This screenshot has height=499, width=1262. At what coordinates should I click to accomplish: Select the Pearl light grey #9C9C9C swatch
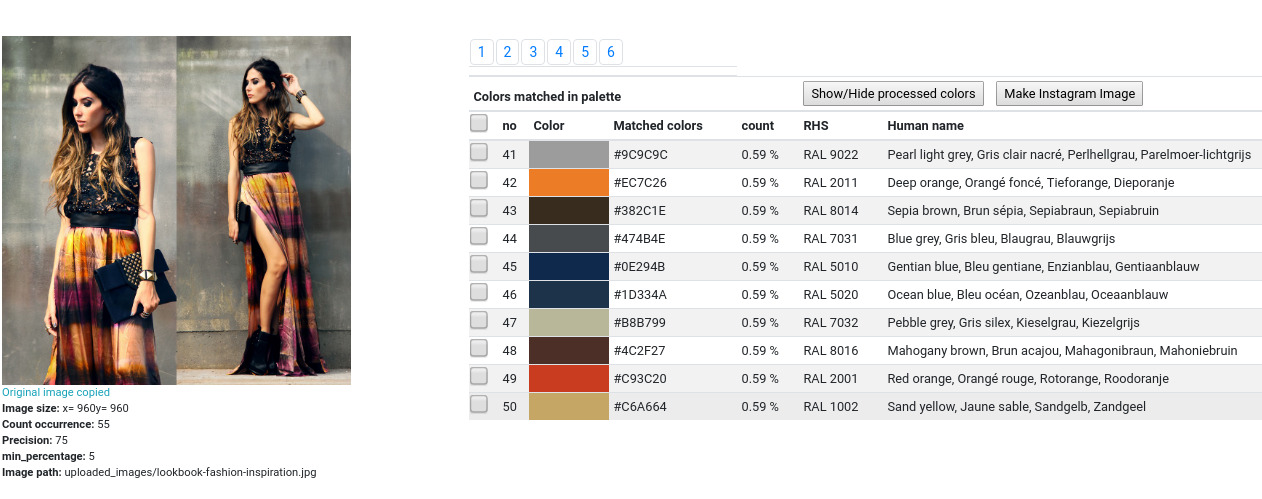pyautogui.click(x=568, y=155)
